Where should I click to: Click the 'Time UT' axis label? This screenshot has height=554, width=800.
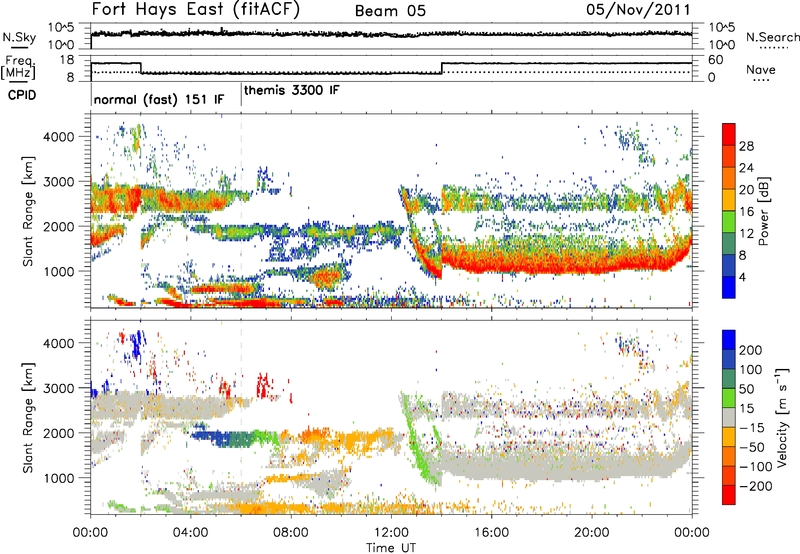[x=391, y=548]
